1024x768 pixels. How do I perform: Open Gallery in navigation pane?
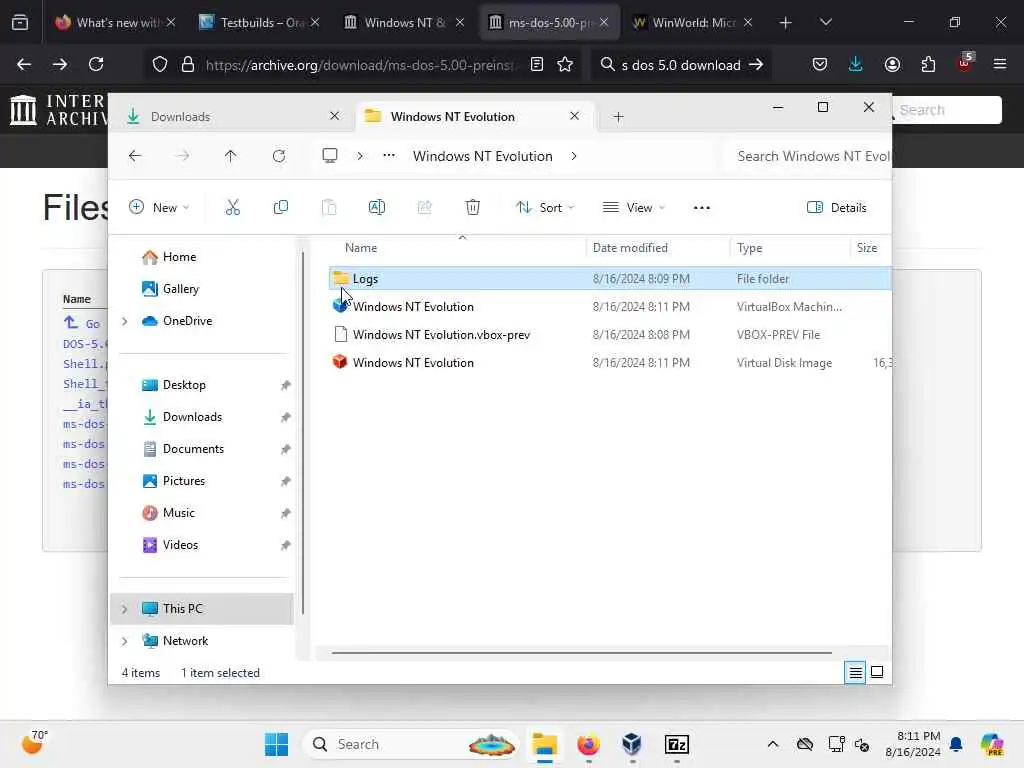[180, 289]
